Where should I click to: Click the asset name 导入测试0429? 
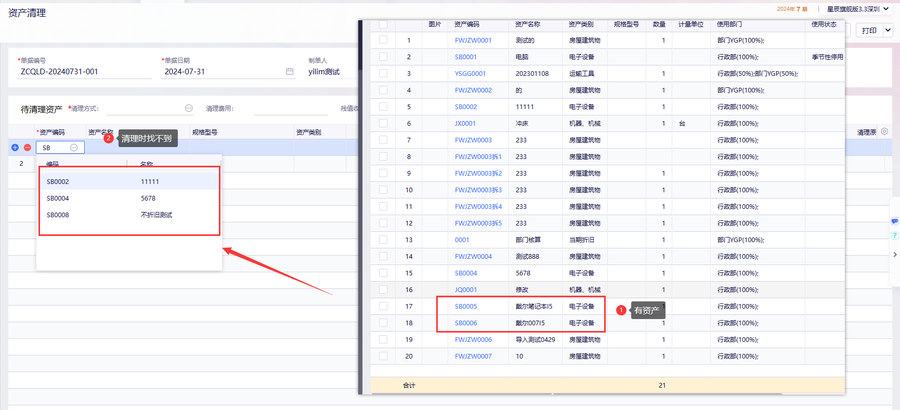tap(534, 340)
